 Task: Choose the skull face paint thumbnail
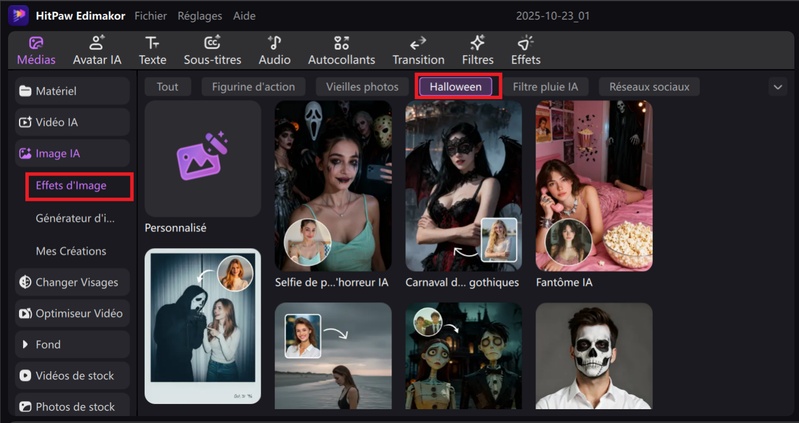click(594, 356)
